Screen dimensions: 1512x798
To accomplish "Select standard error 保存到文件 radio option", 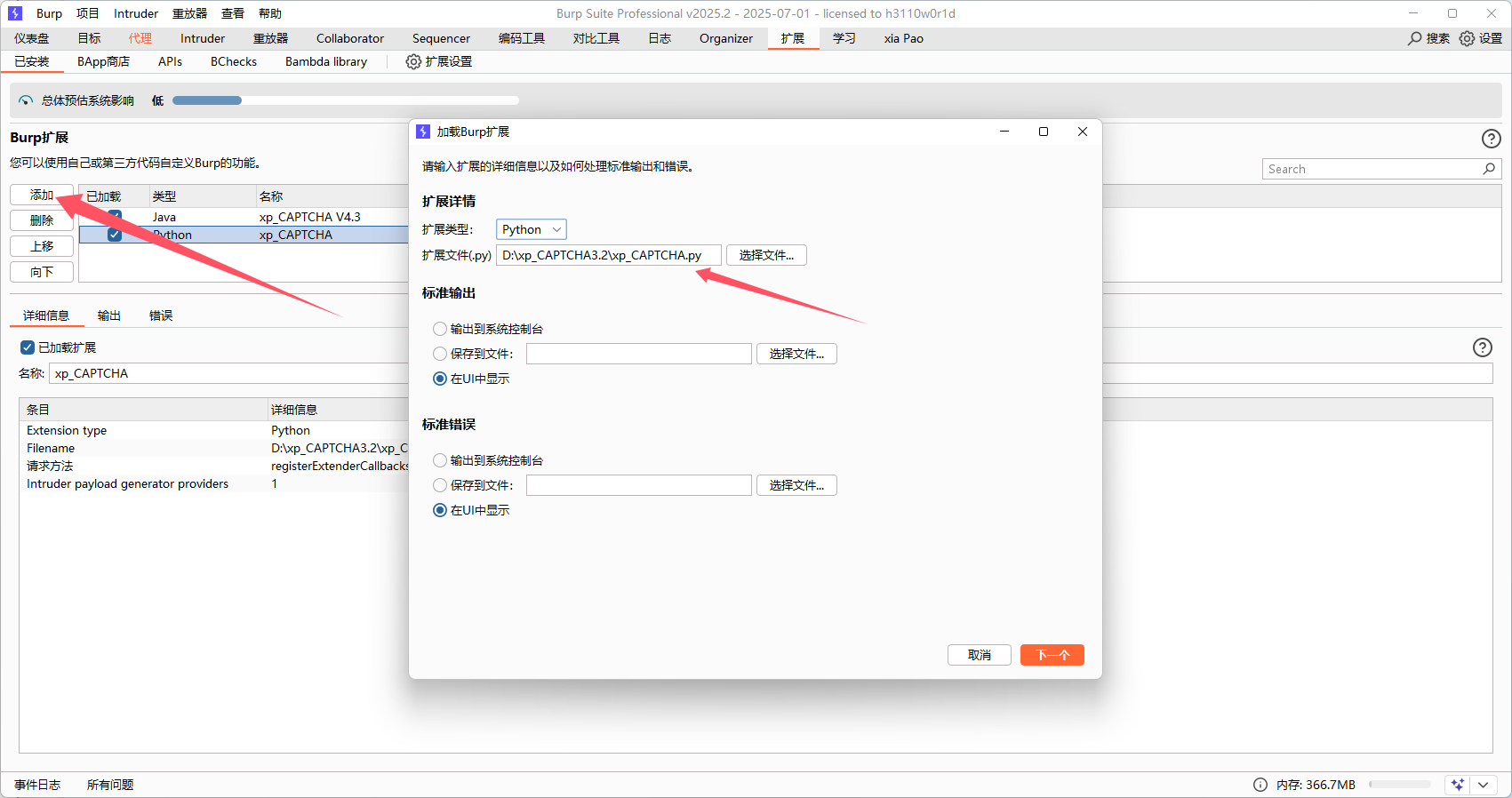I will pos(440,485).
